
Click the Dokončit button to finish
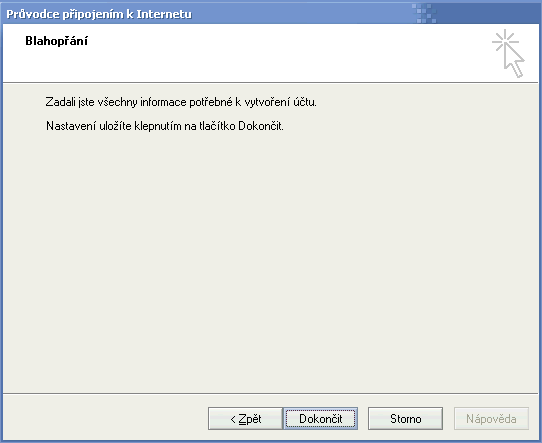(320, 418)
